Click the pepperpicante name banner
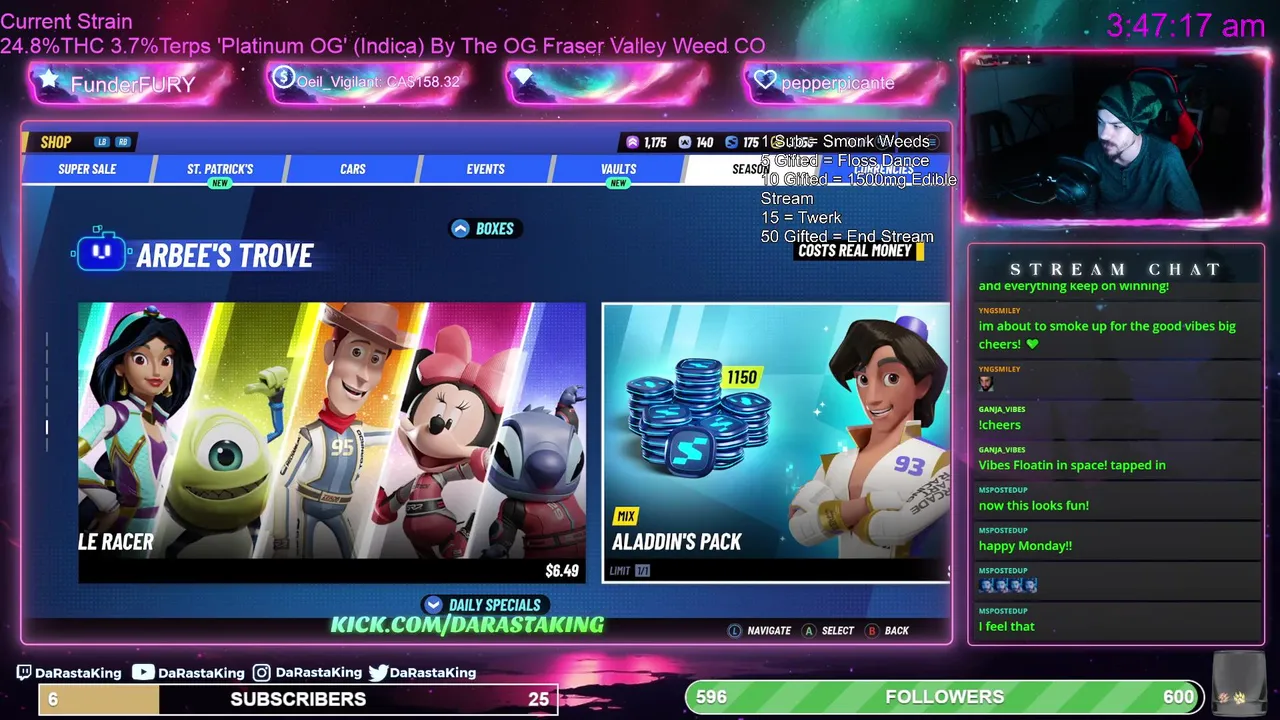This screenshot has height=720, width=1280. point(845,83)
